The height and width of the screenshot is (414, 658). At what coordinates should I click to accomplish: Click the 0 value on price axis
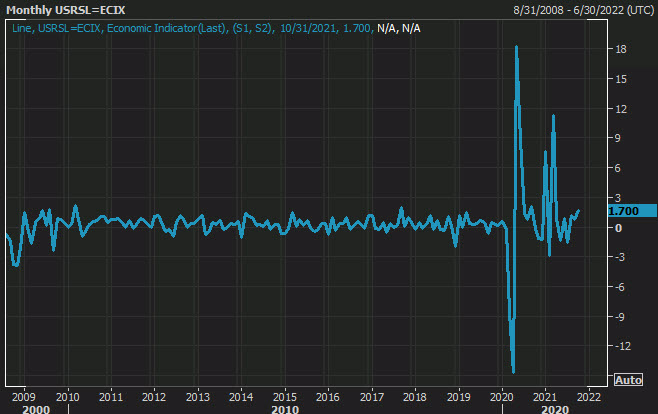(x=618, y=227)
